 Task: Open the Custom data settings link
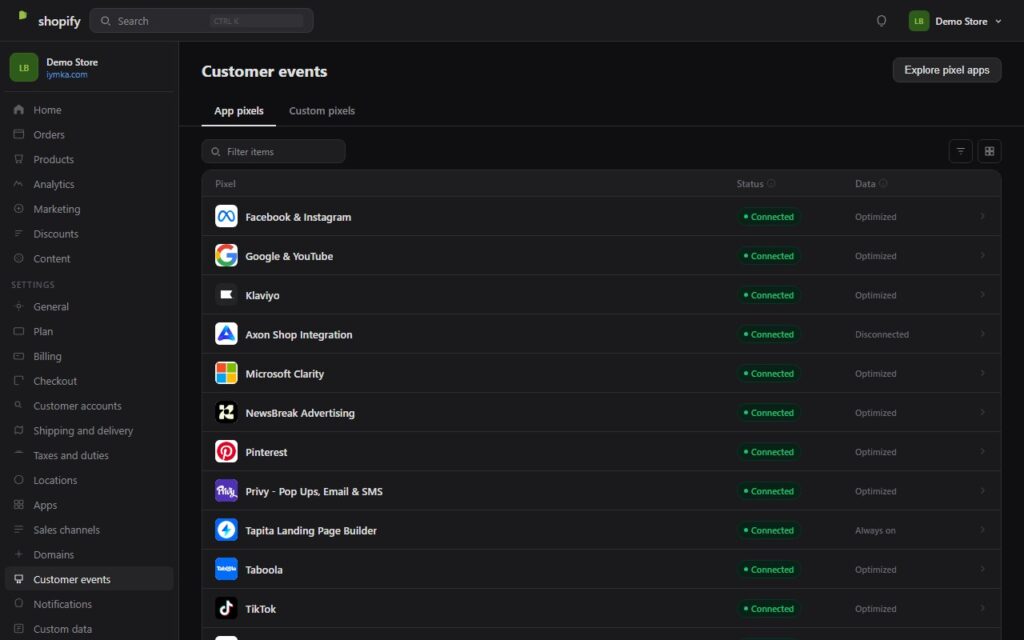point(89,629)
